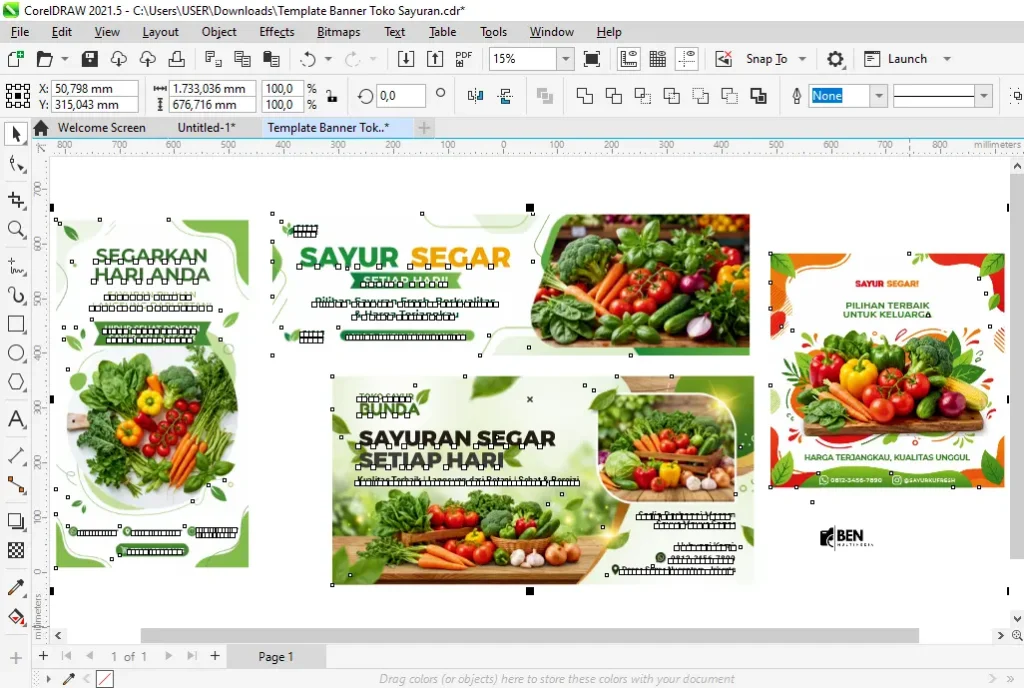Open the File menu

tap(20, 32)
